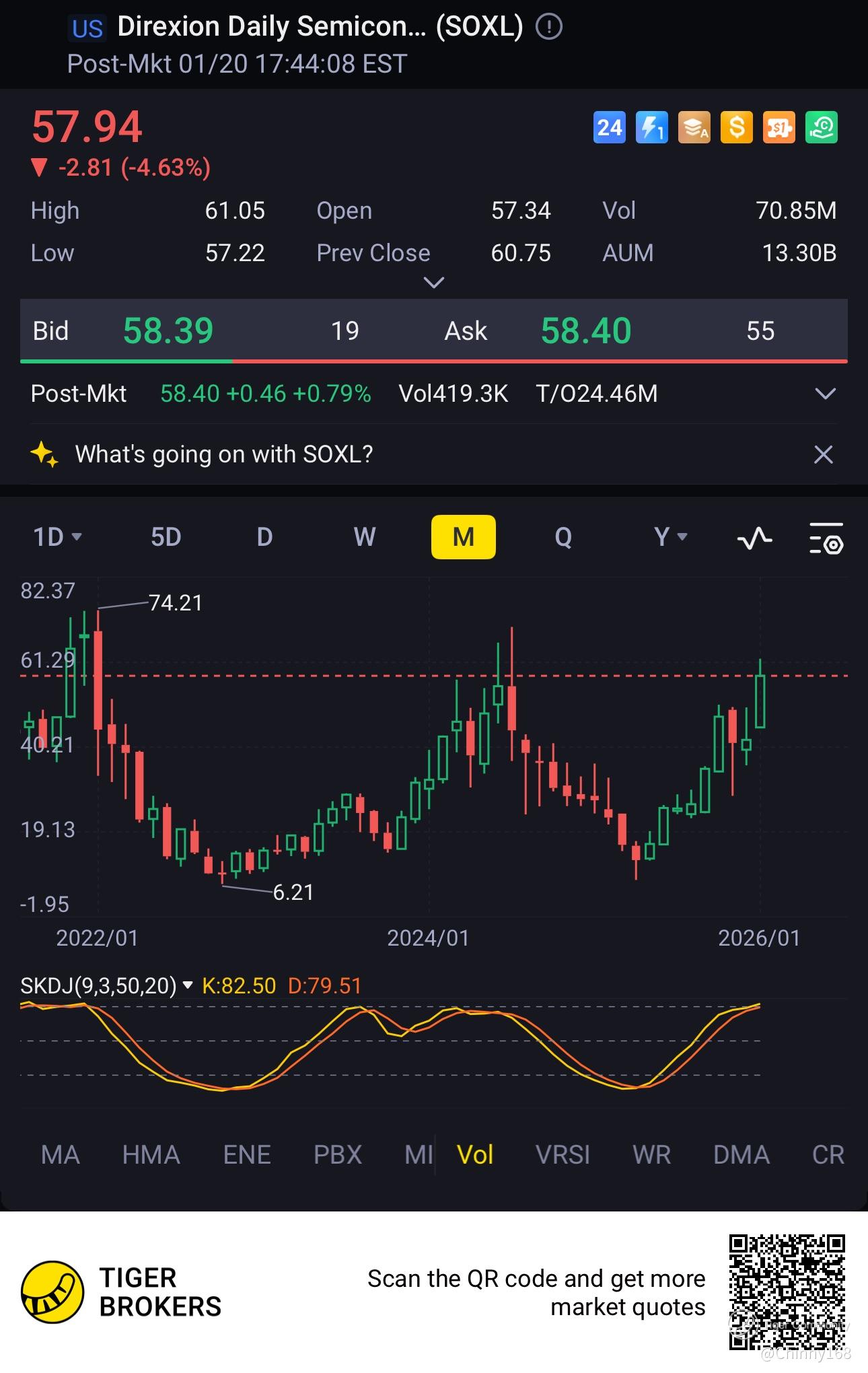This screenshot has width=868, height=1373.
Task: Tap the Bid price 58.39
Action: pos(168,330)
